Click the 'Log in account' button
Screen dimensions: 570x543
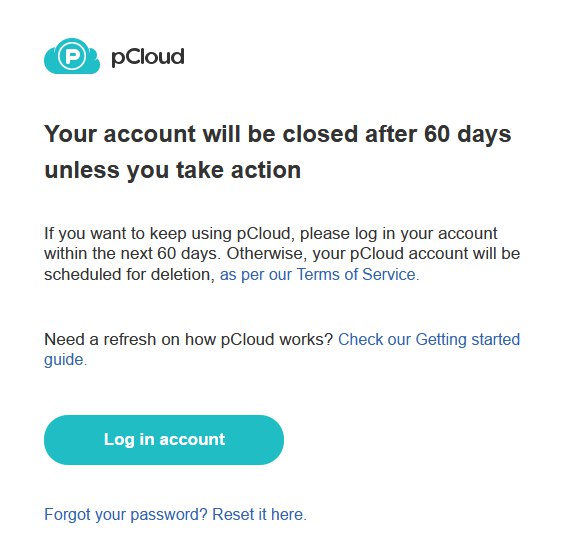point(164,439)
